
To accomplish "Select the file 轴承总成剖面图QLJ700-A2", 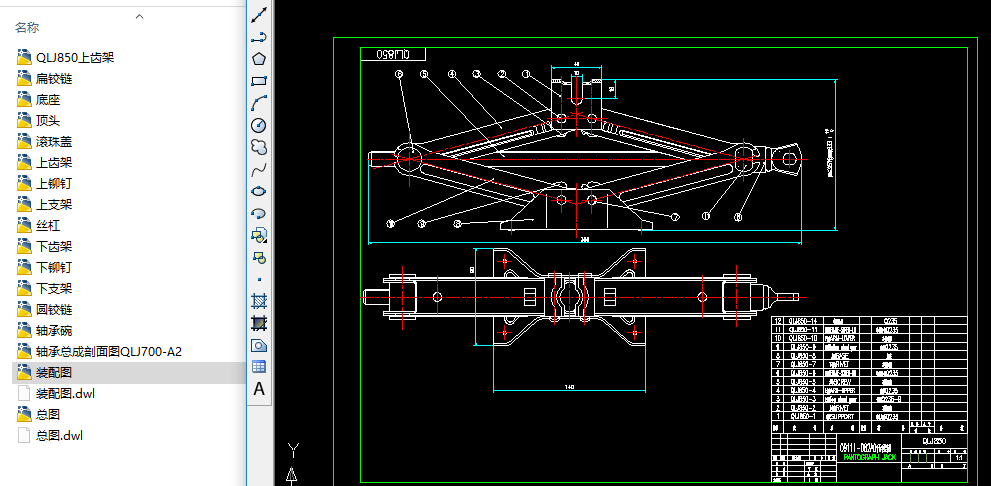I will (x=109, y=351).
